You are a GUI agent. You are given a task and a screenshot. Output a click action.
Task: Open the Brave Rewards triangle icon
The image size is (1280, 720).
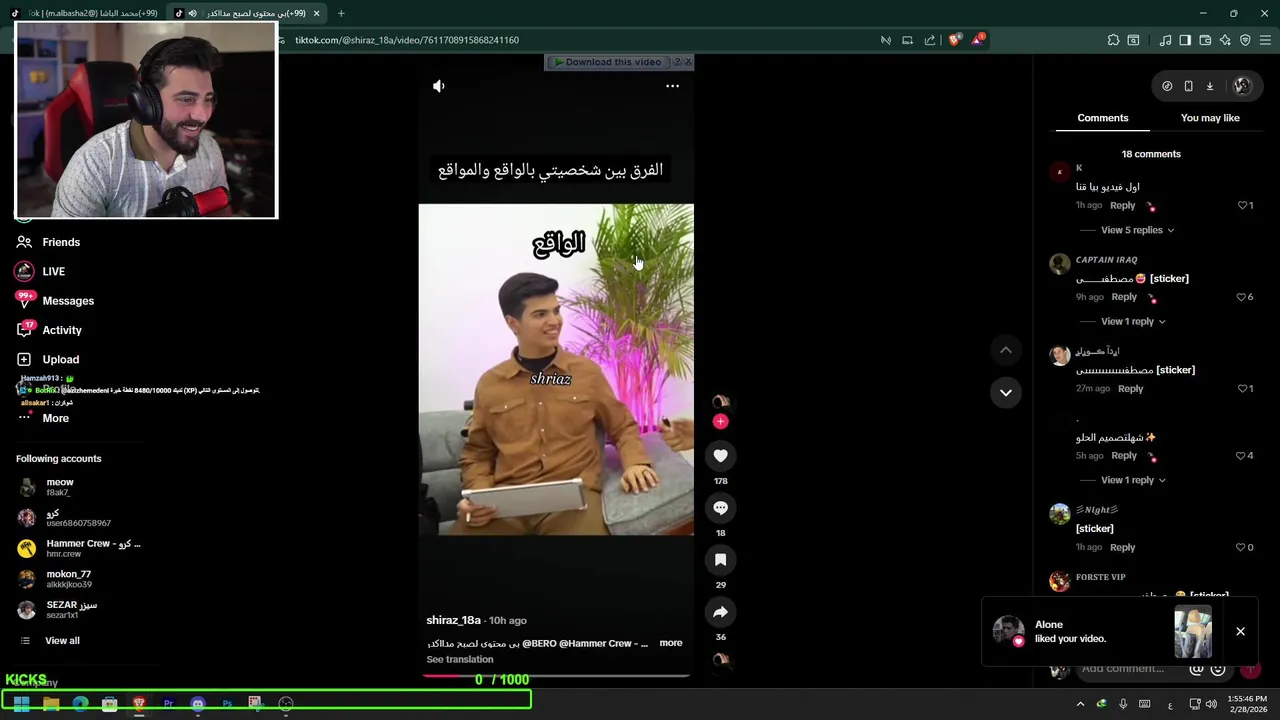click(x=977, y=40)
